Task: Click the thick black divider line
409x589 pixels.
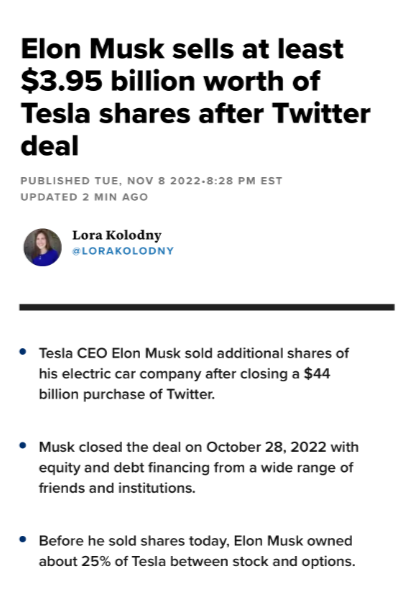Action: point(207,307)
